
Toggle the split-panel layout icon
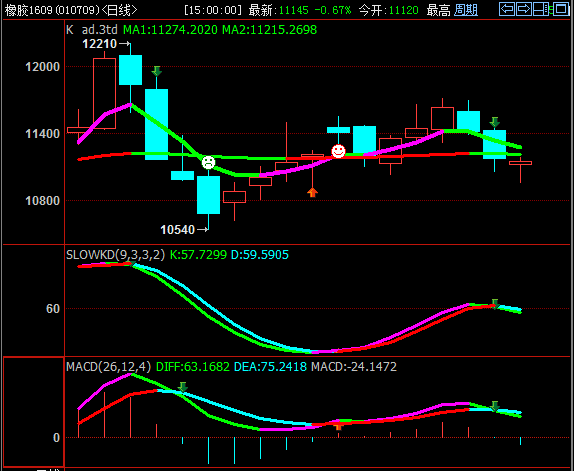pyautogui.click(x=542, y=8)
